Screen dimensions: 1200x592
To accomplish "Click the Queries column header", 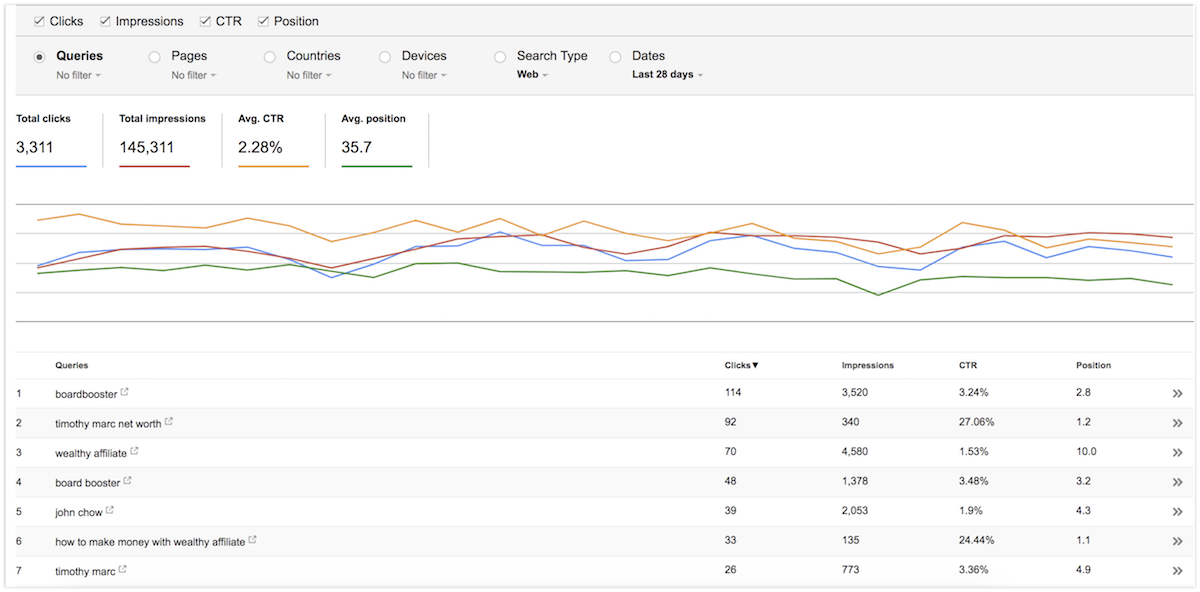I will (72, 365).
